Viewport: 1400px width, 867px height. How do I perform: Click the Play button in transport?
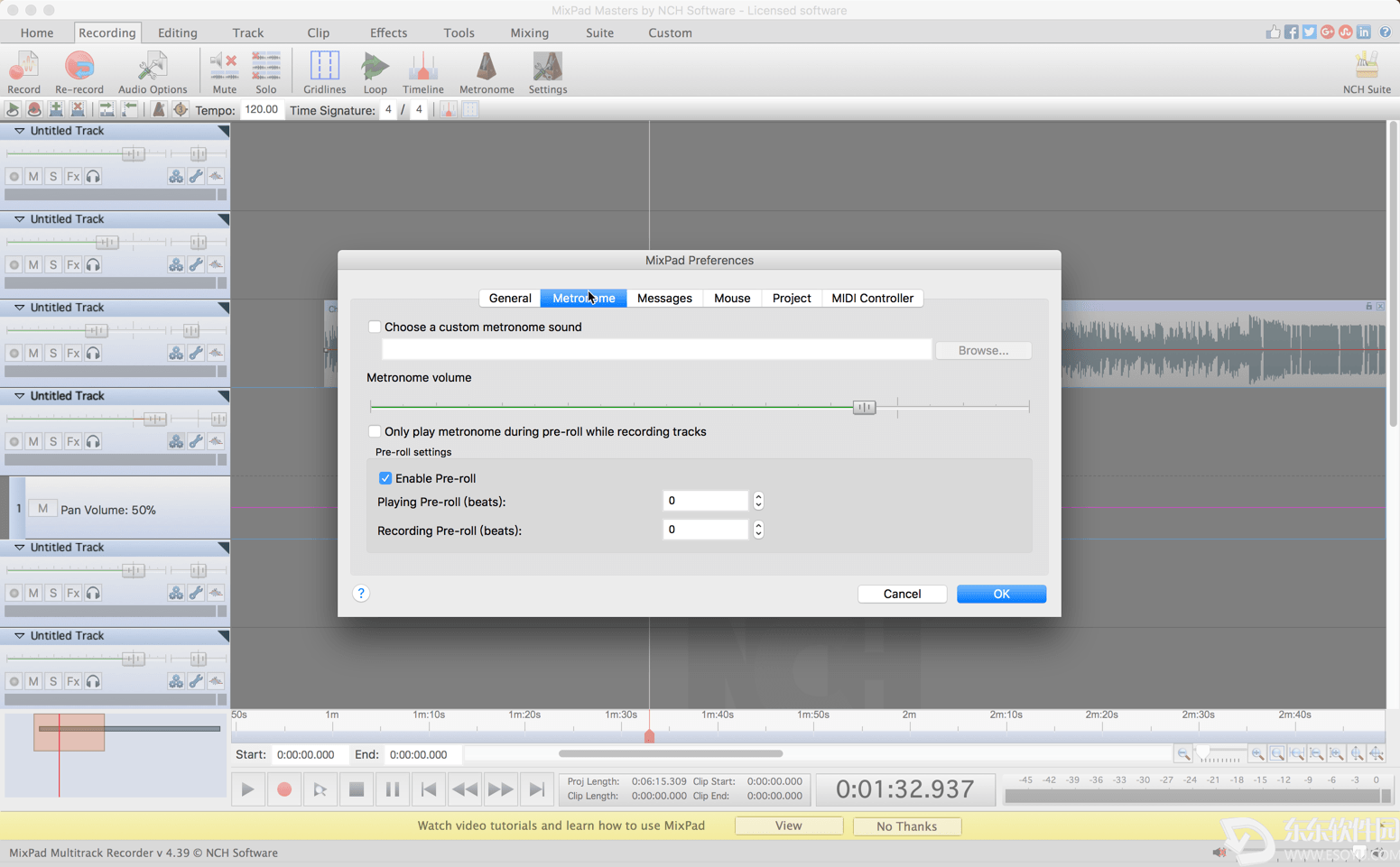point(247,789)
